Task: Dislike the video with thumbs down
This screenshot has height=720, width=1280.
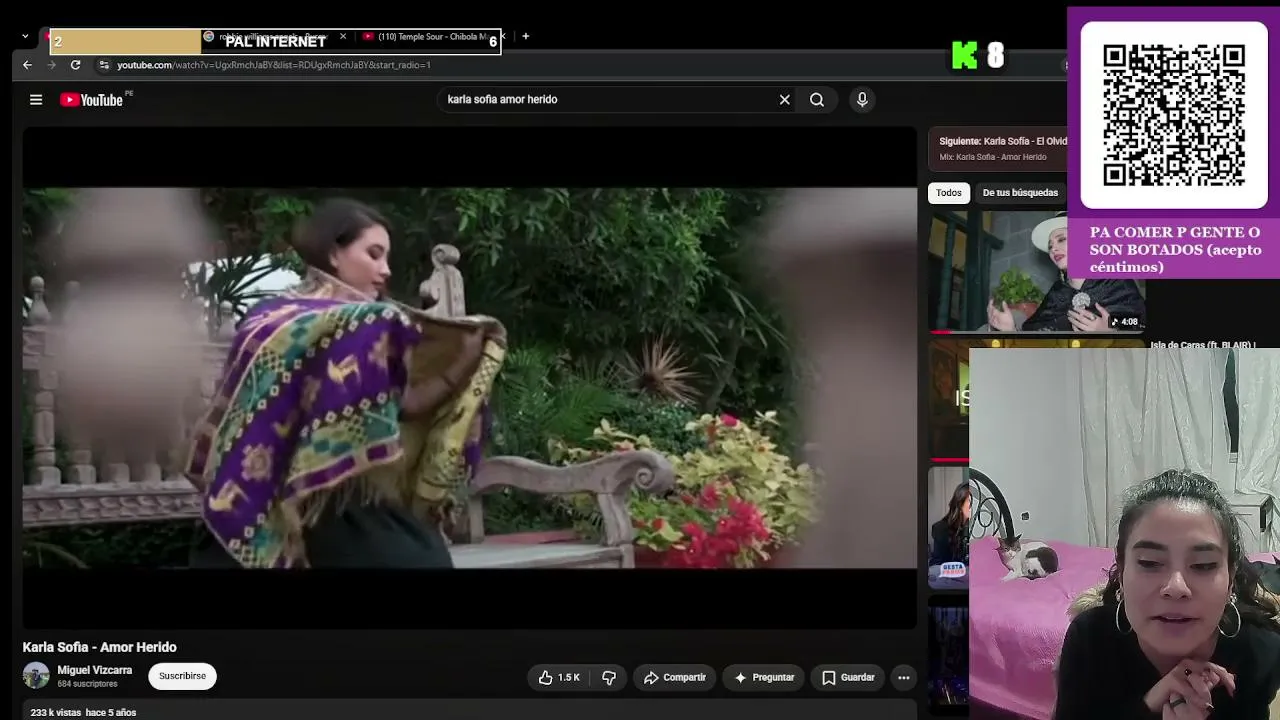Action: (x=609, y=677)
